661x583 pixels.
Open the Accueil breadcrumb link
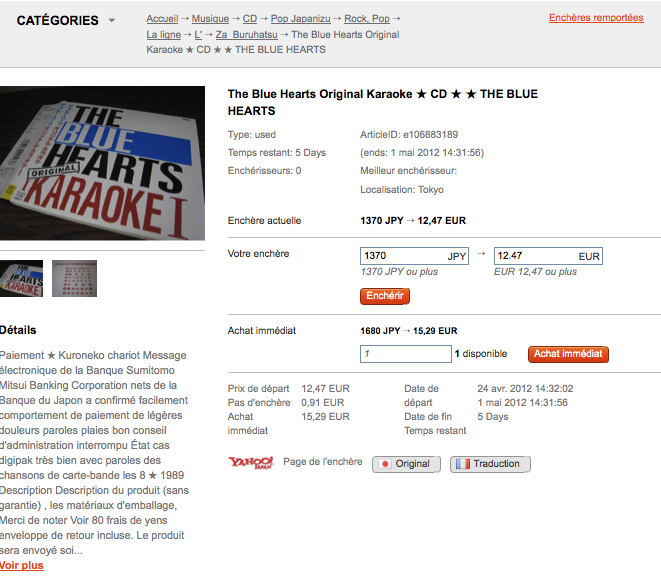coord(162,19)
